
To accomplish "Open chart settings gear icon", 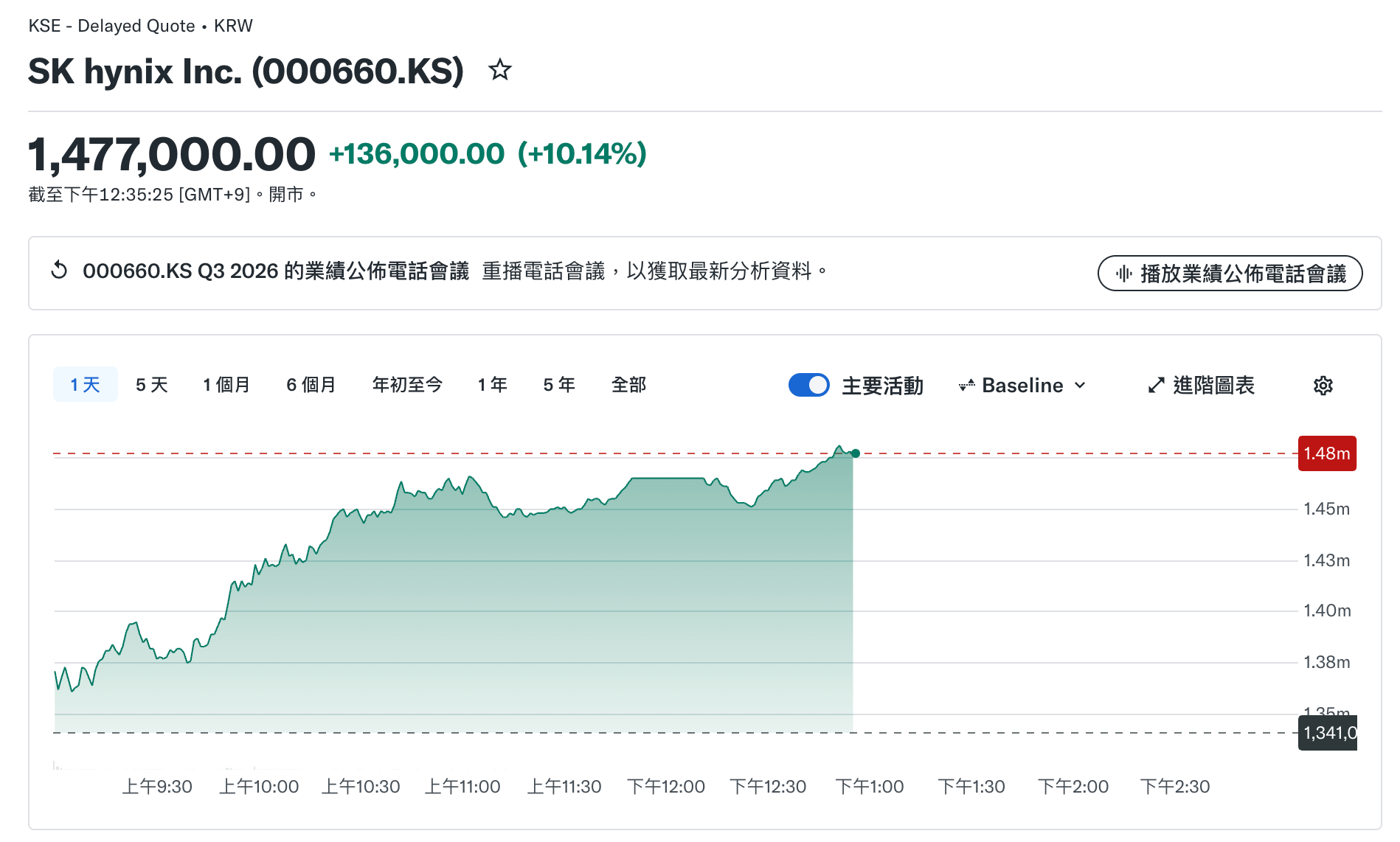I will pyautogui.click(x=1323, y=386).
